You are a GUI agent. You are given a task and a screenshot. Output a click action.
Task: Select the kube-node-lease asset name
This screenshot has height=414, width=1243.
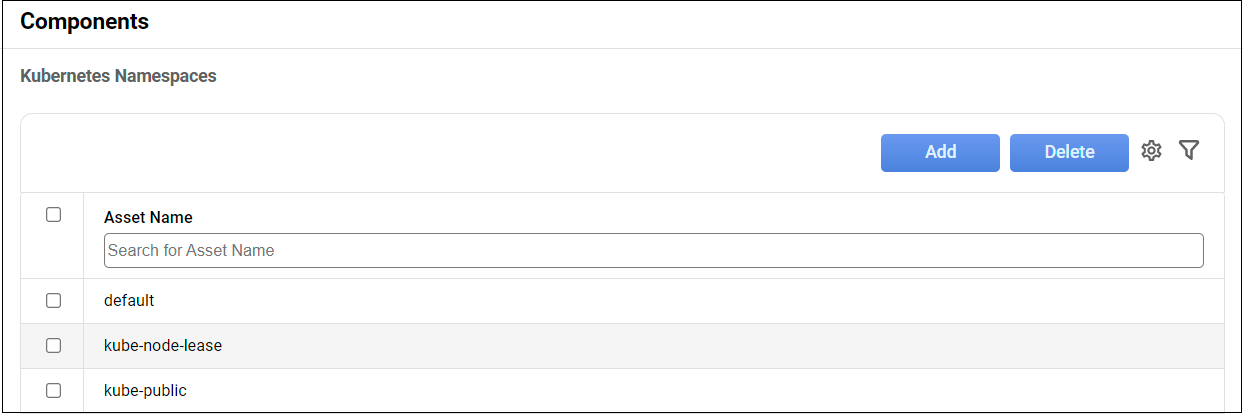point(163,346)
